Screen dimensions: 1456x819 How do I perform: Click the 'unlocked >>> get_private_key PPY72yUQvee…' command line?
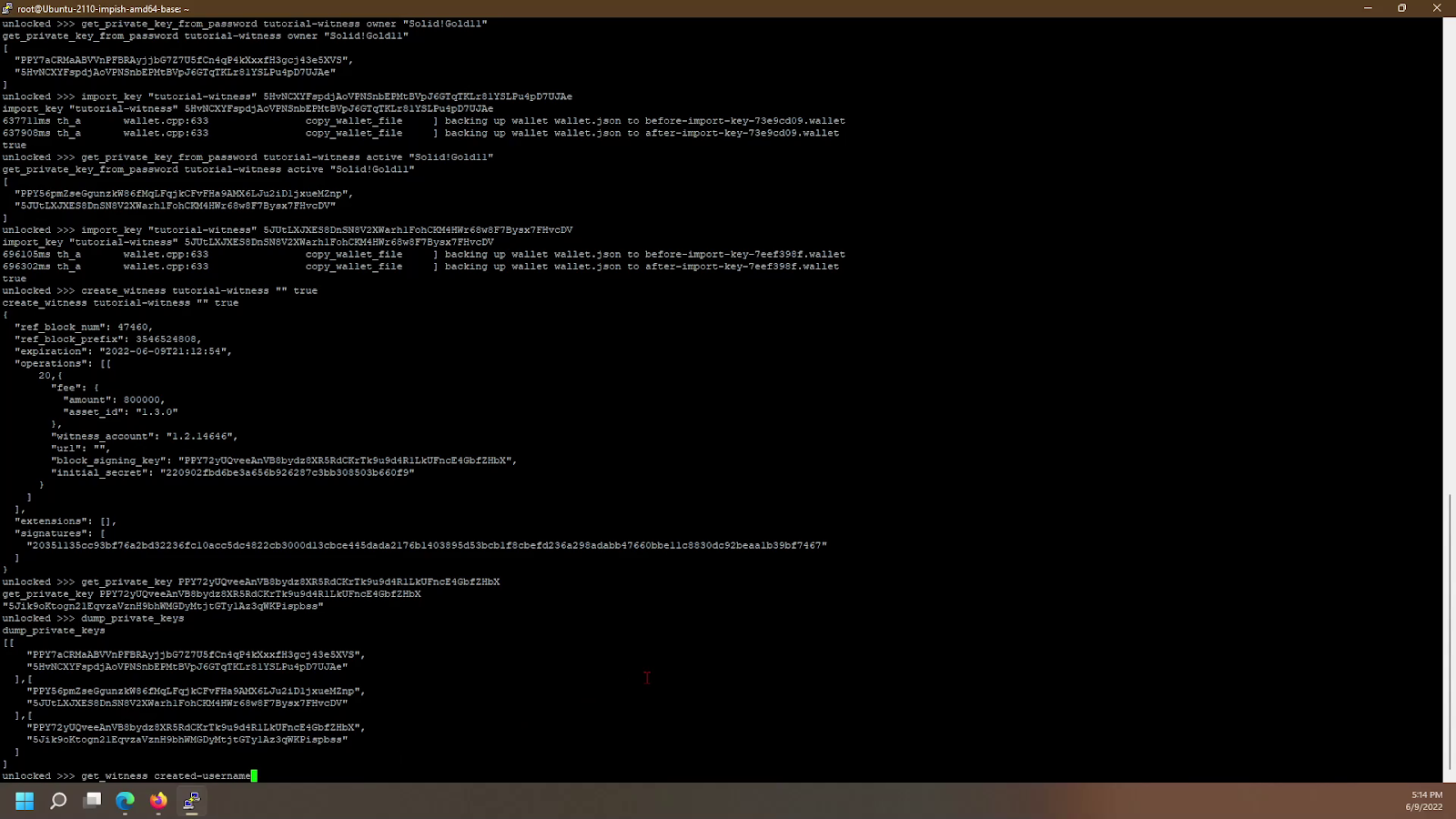pos(251,582)
